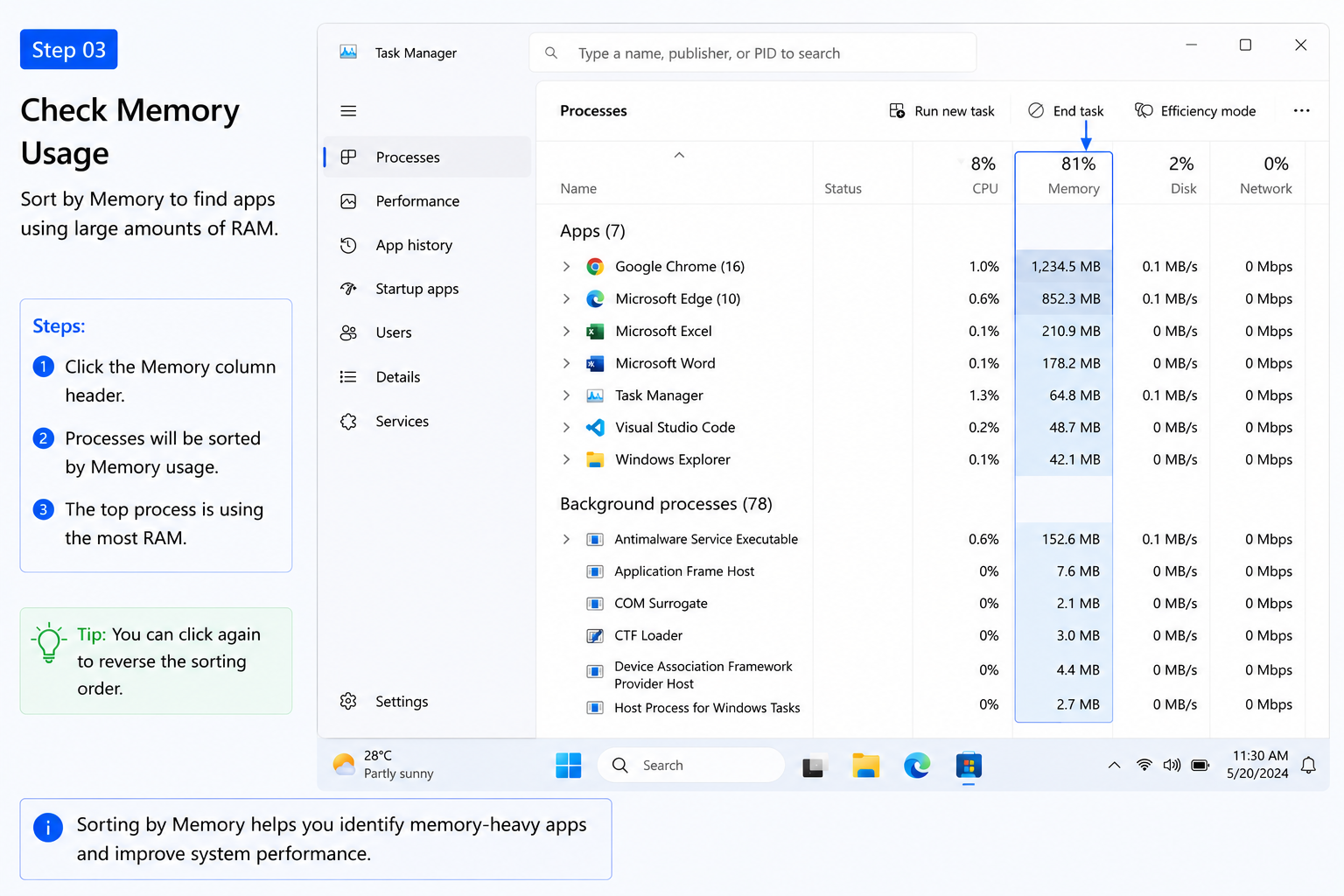The width and height of the screenshot is (1344, 896).
Task: Click the Microsoft Word process icon
Action: pyautogui.click(x=595, y=364)
